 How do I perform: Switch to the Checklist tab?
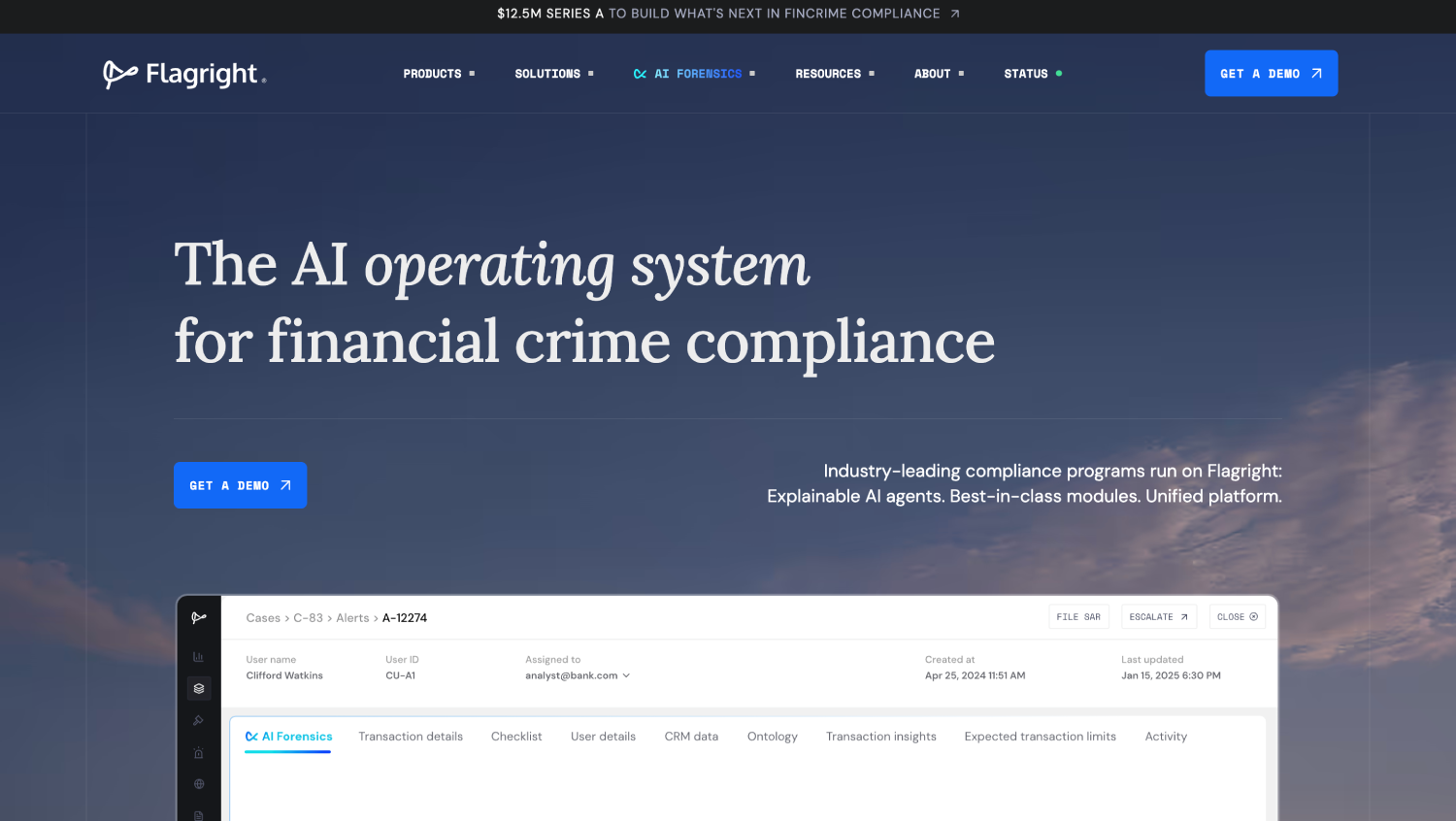click(516, 737)
